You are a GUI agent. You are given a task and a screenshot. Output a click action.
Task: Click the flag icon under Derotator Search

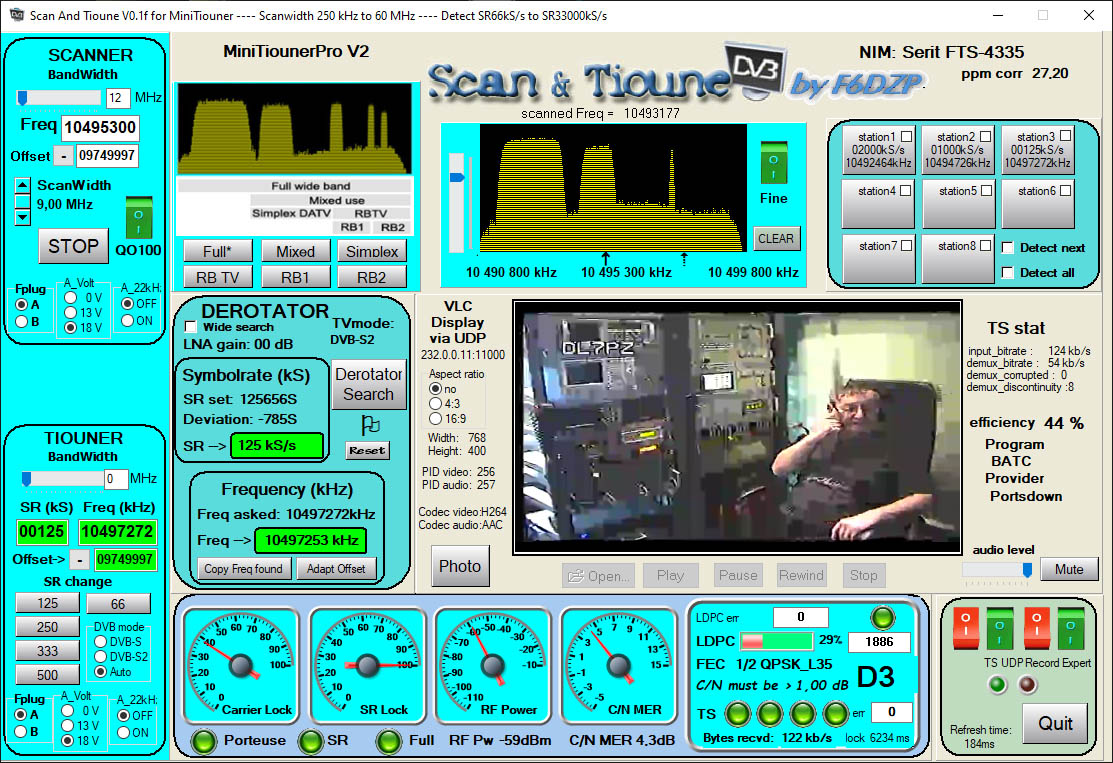[370, 424]
